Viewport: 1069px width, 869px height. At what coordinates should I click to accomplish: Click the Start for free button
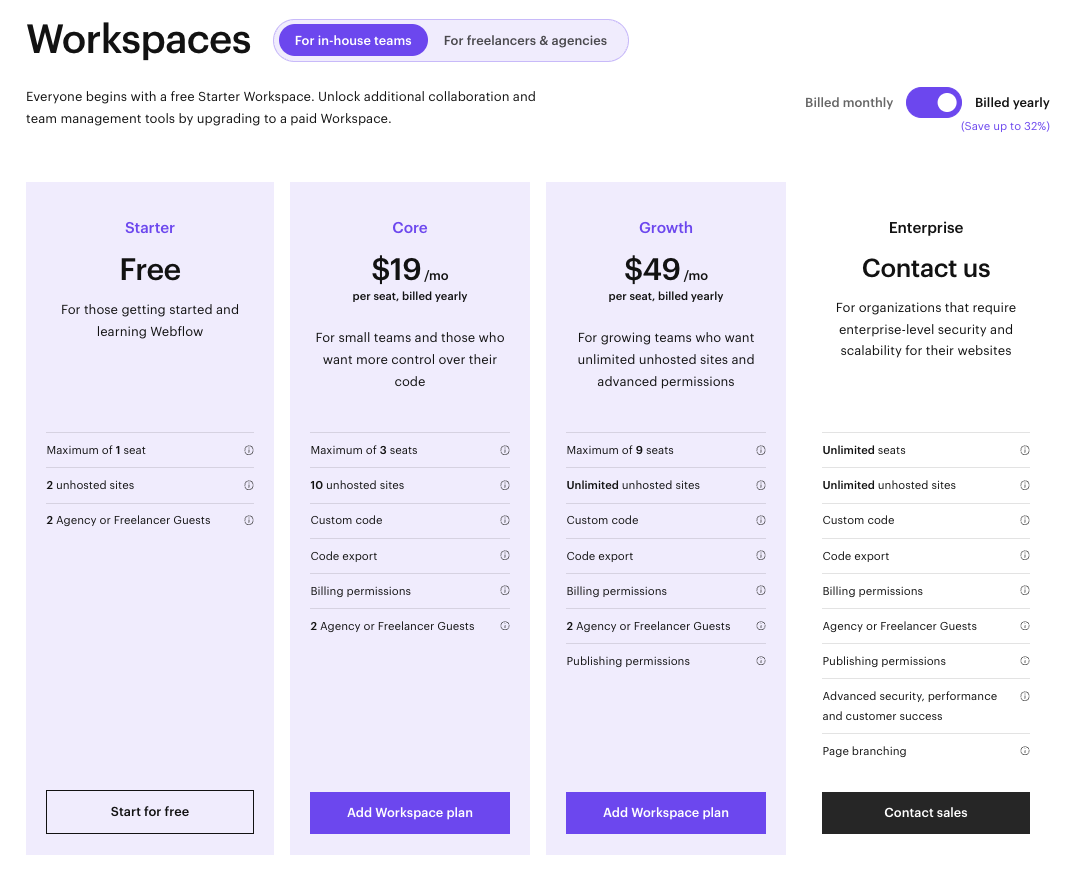[x=150, y=812]
